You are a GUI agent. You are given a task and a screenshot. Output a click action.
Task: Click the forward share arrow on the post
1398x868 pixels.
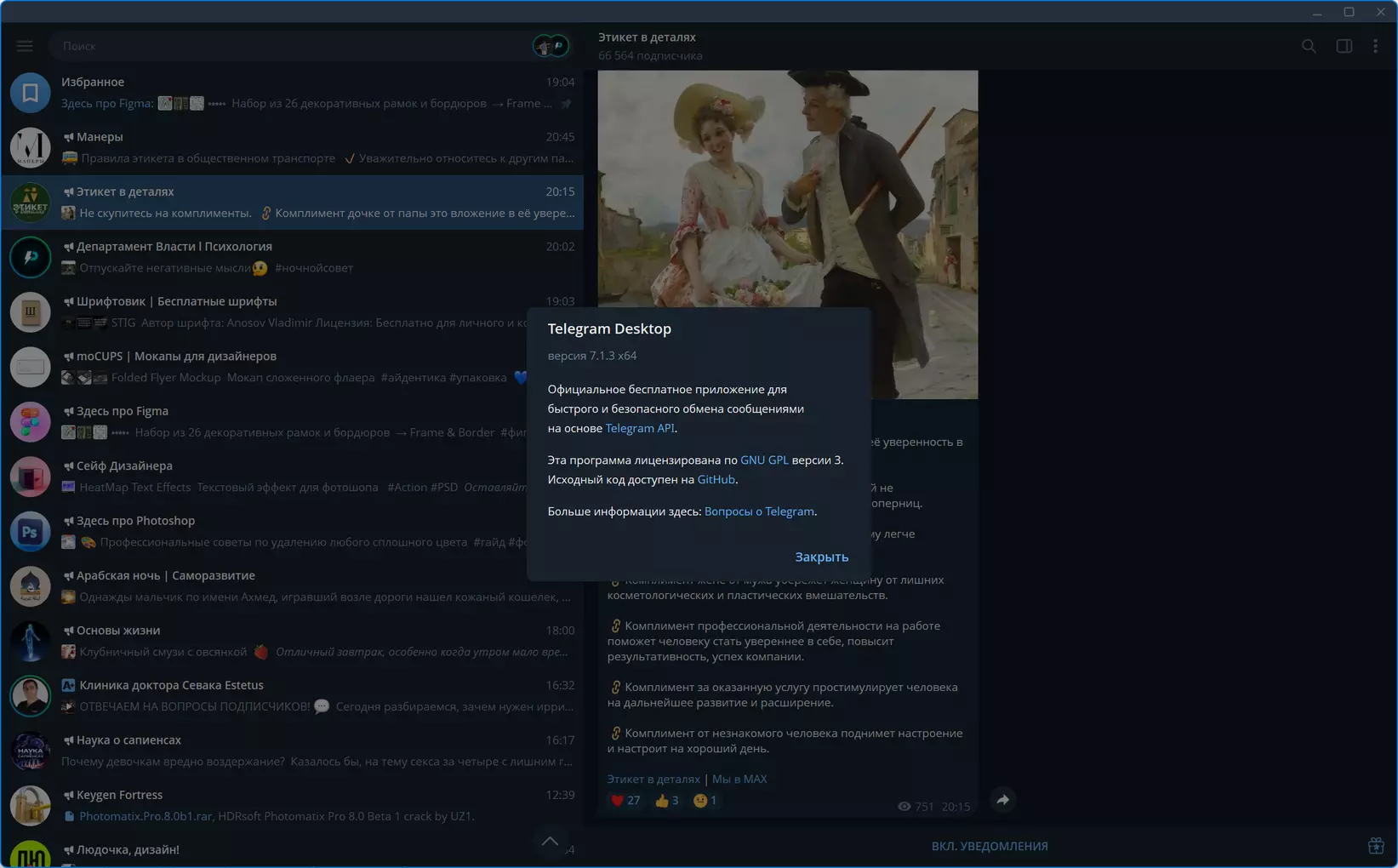click(x=1003, y=800)
